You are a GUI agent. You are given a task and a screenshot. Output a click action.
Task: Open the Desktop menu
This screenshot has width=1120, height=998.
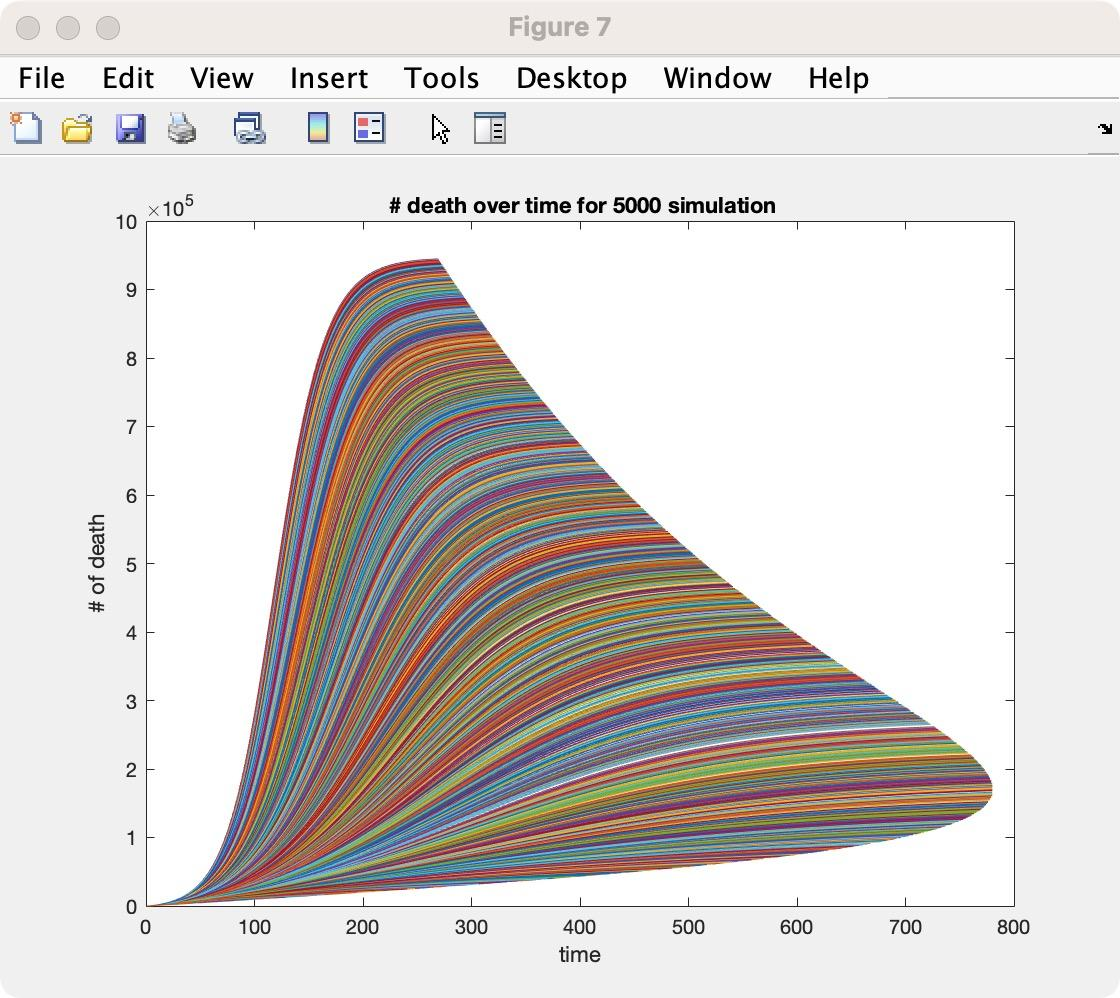coord(571,78)
